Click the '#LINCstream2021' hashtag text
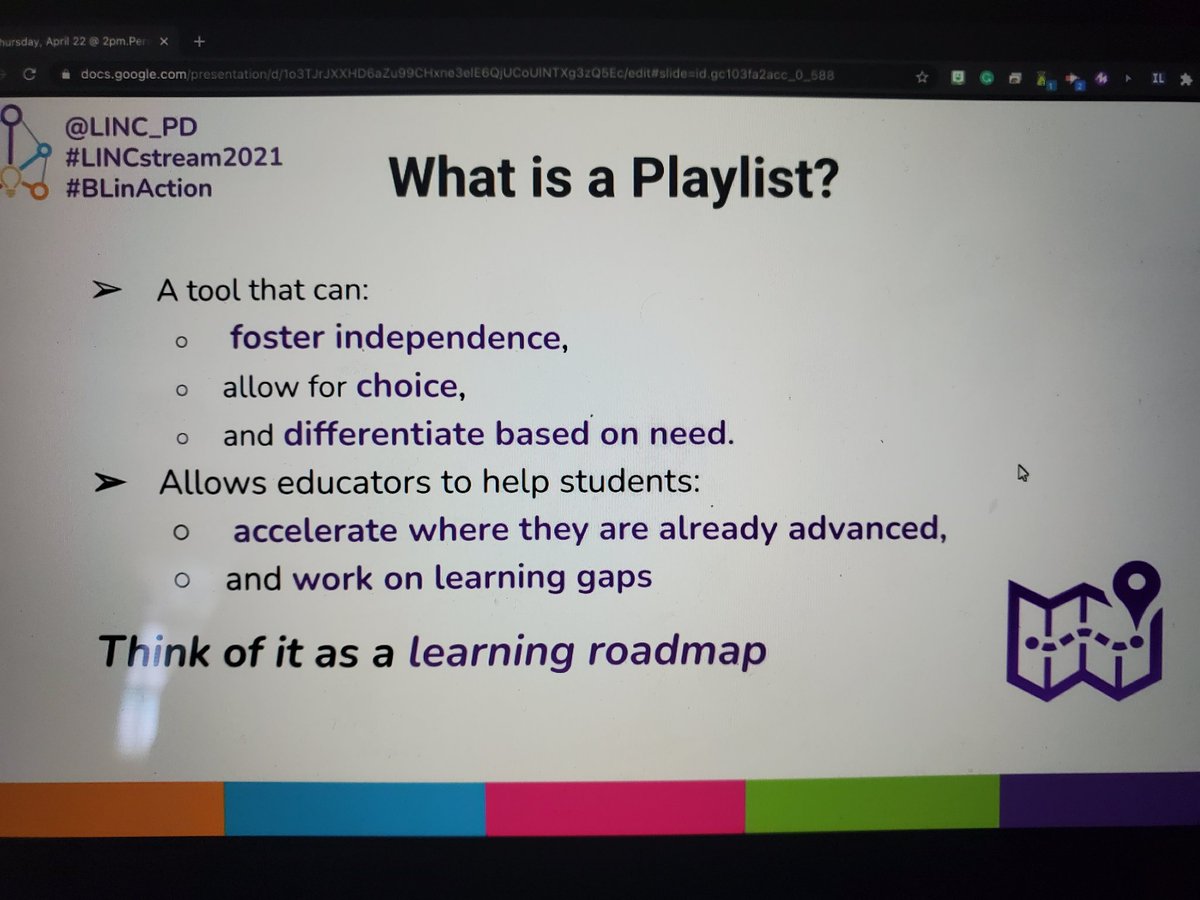 (x=174, y=157)
